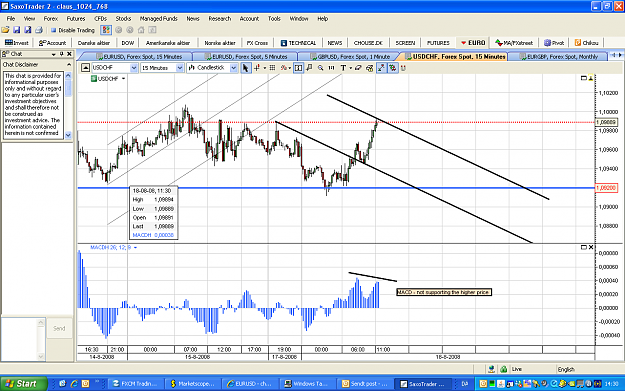
Task: Open the 15 Minutes period dropdown
Action: (x=180, y=68)
